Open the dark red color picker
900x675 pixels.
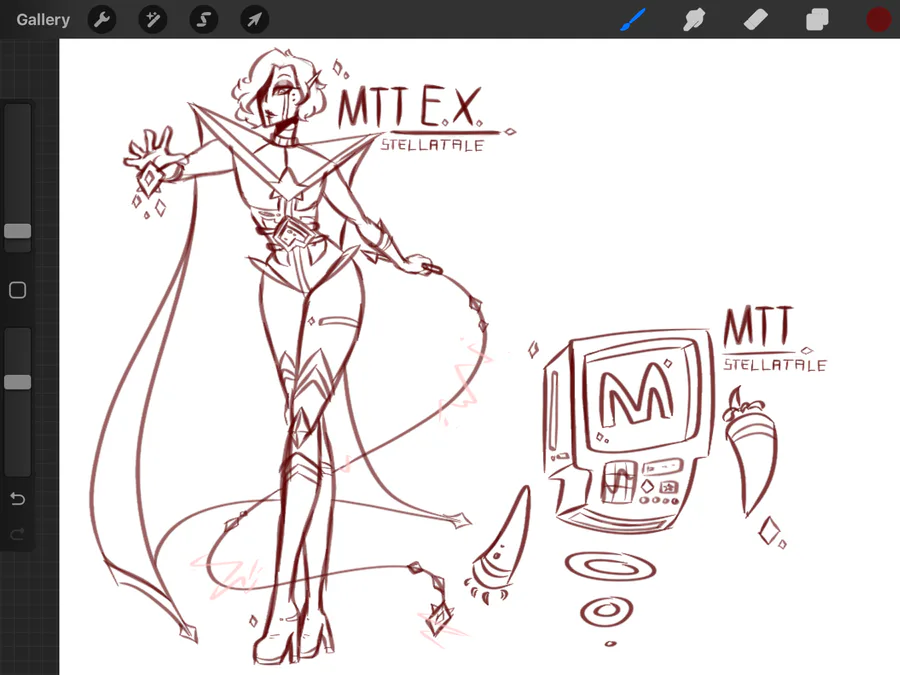[878, 20]
